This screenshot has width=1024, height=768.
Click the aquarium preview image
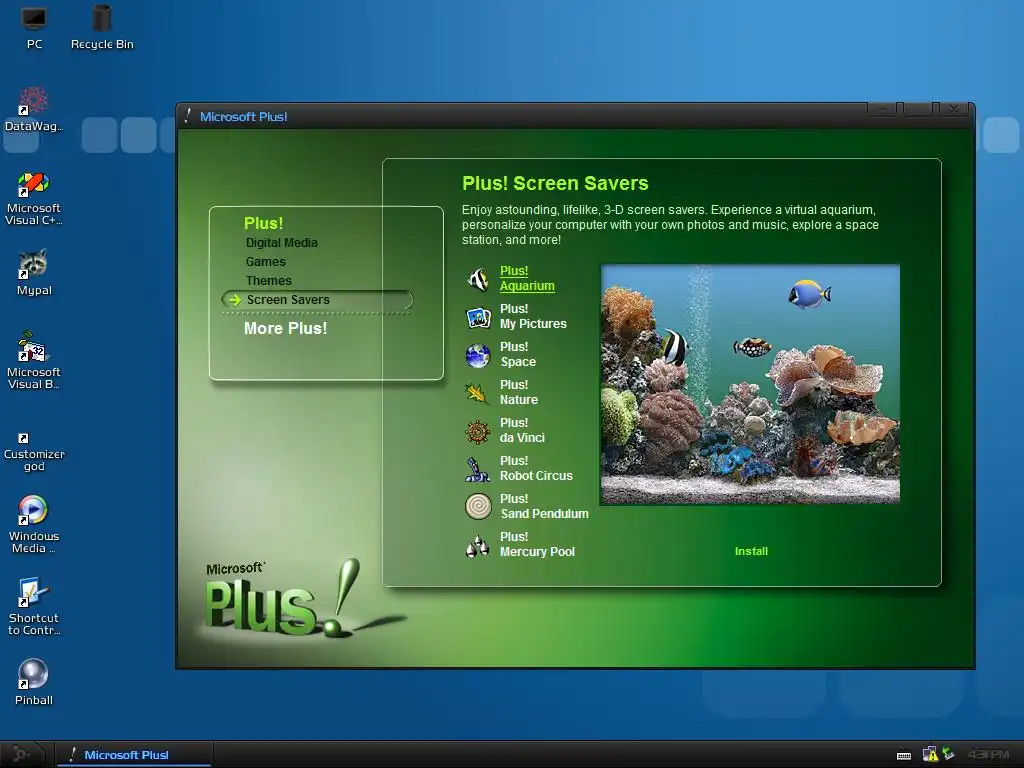coord(750,384)
